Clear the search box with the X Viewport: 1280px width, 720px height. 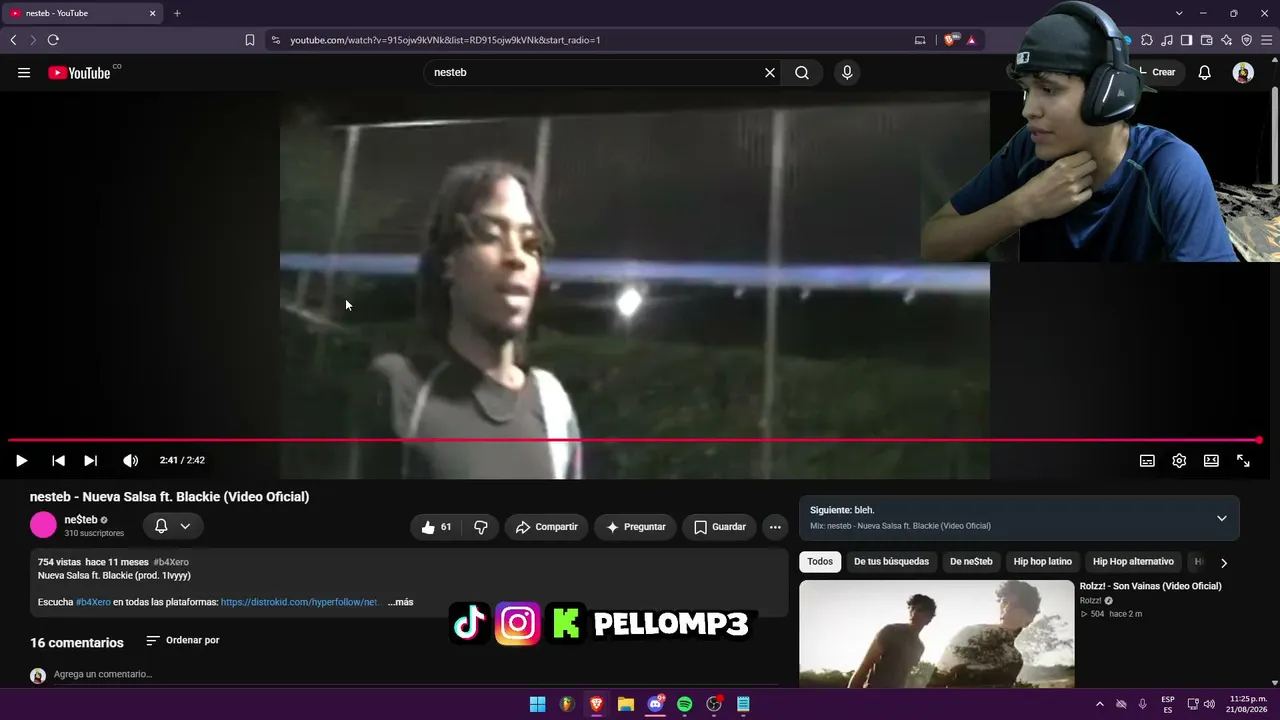click(x=770, y=72)
